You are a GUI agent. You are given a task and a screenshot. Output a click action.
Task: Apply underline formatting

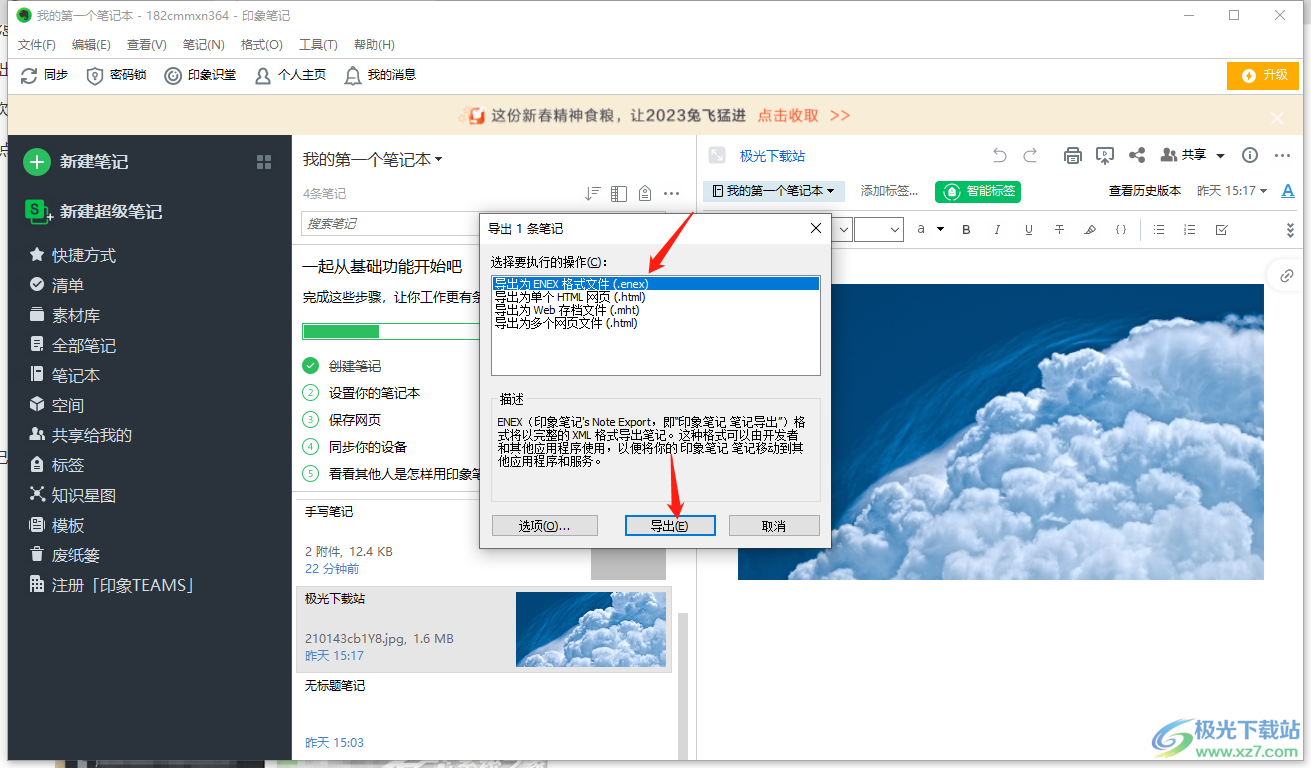(1028, 230)
